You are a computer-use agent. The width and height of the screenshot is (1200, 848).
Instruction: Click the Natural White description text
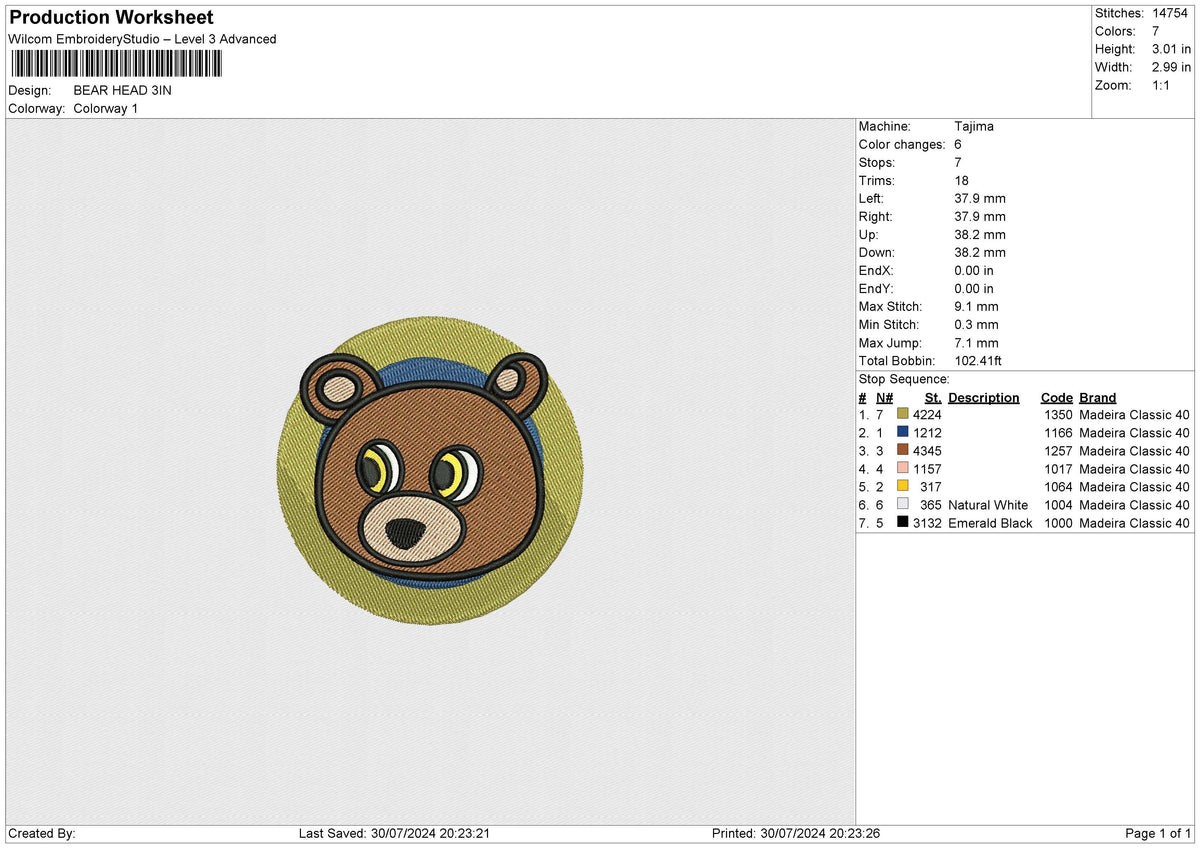click(988, 505)
